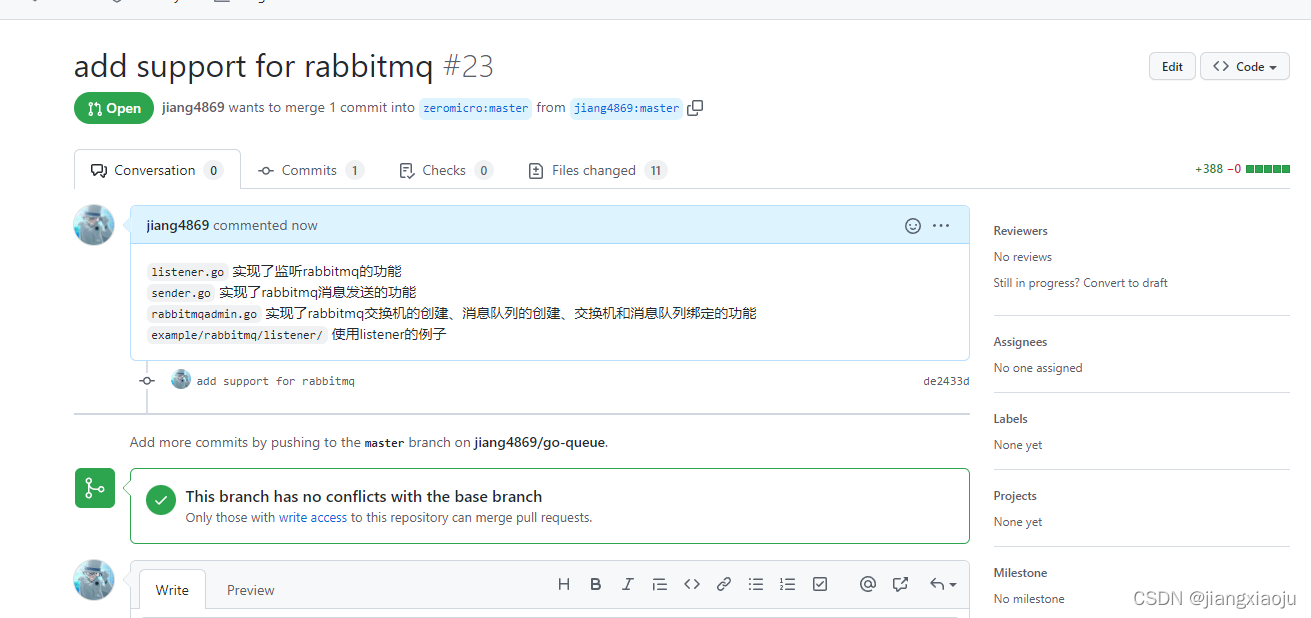
Task: Select the Write tab in editor
Action: 172,590
